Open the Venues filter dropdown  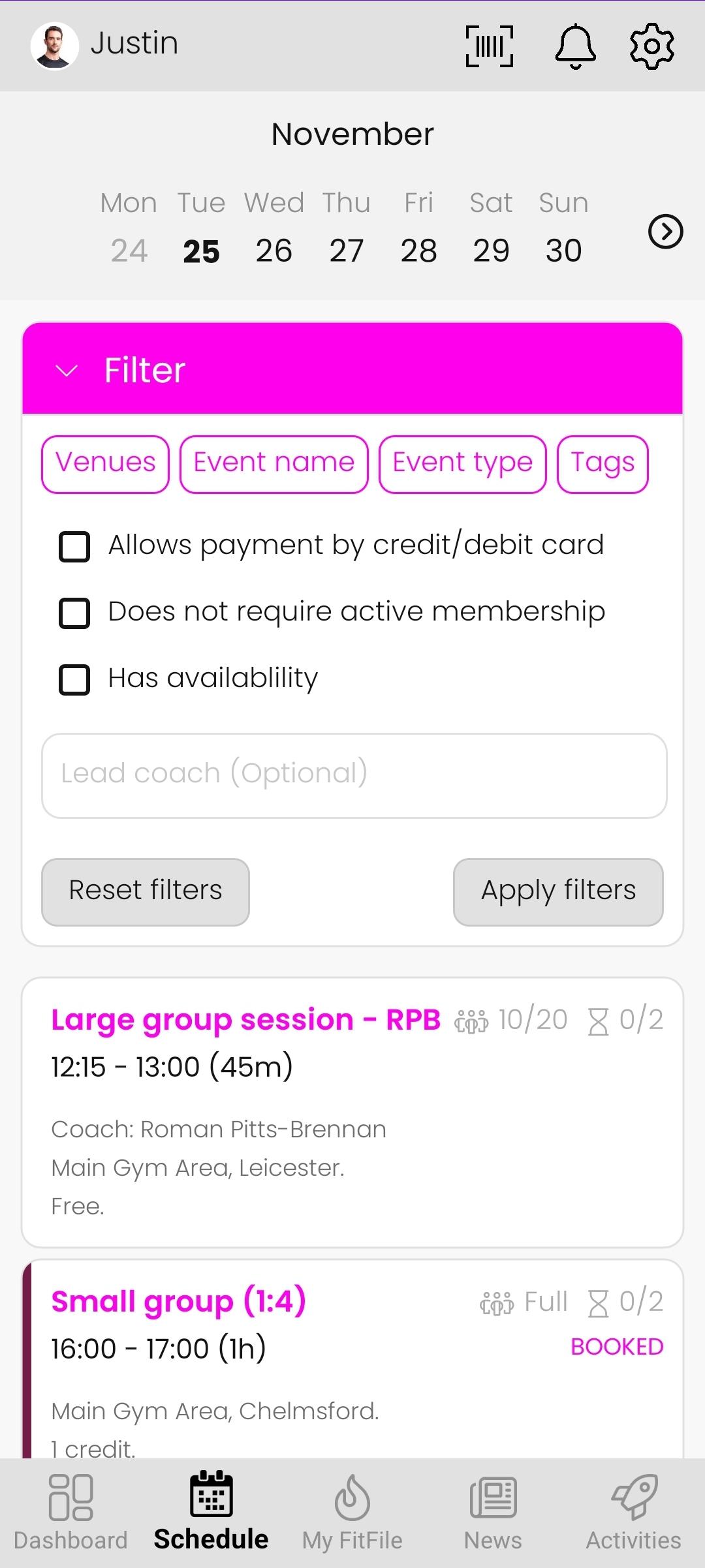[106, 464]
